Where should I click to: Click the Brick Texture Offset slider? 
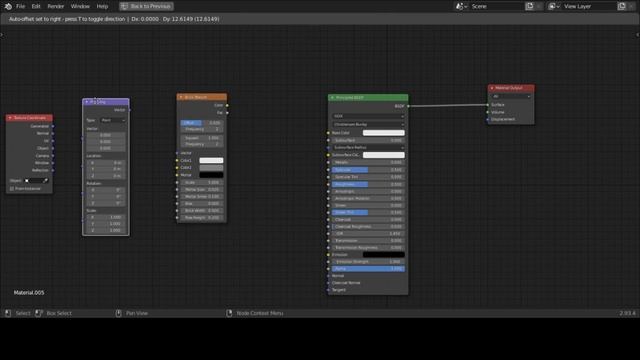click(x=202, y=123)
